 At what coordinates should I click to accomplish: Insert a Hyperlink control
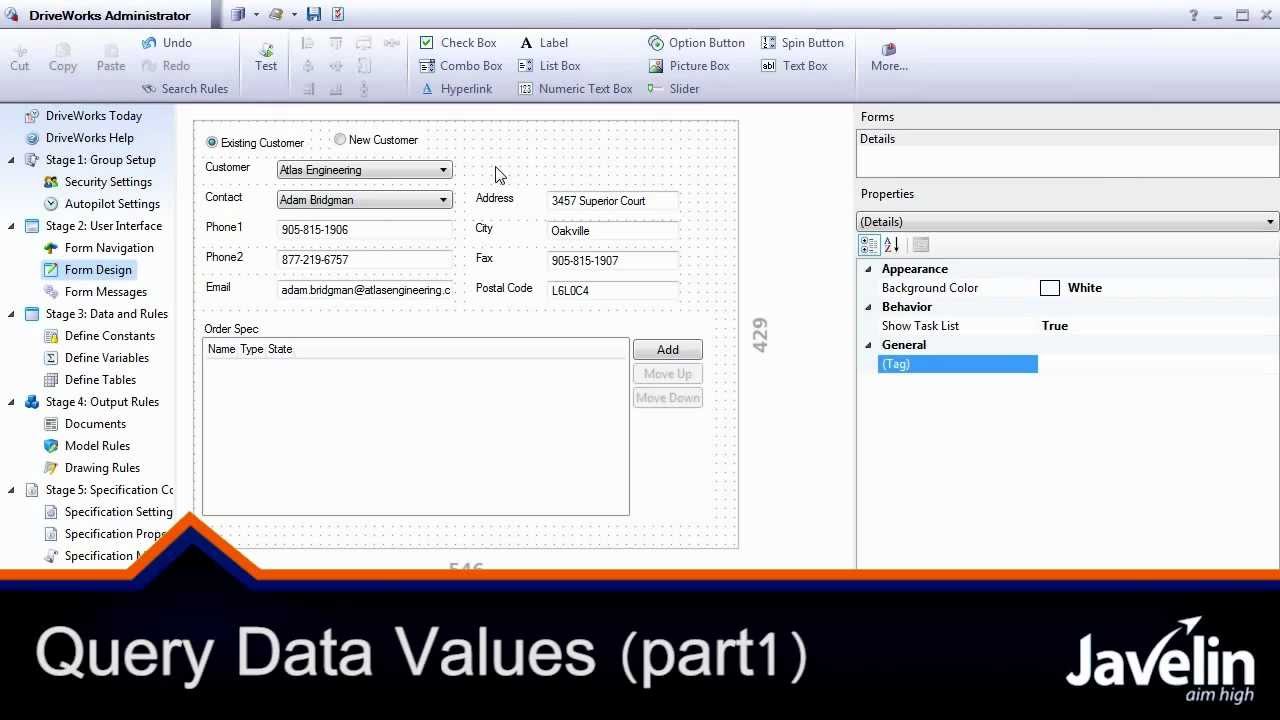pyautogui.click(x=456, y=89)
